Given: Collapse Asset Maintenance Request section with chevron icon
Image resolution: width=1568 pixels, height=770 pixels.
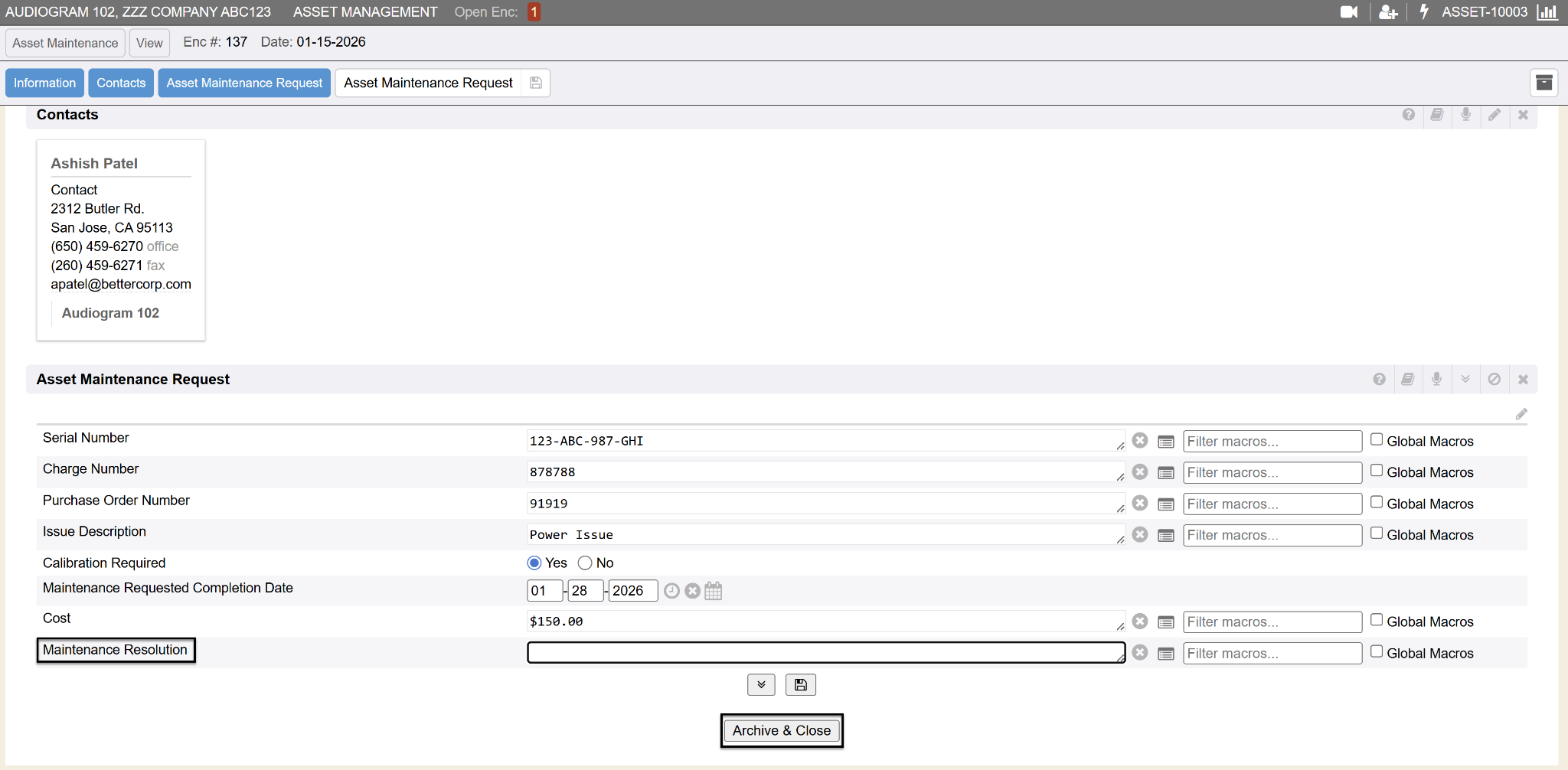Looking at the screenshot, I should [1465, 379].
